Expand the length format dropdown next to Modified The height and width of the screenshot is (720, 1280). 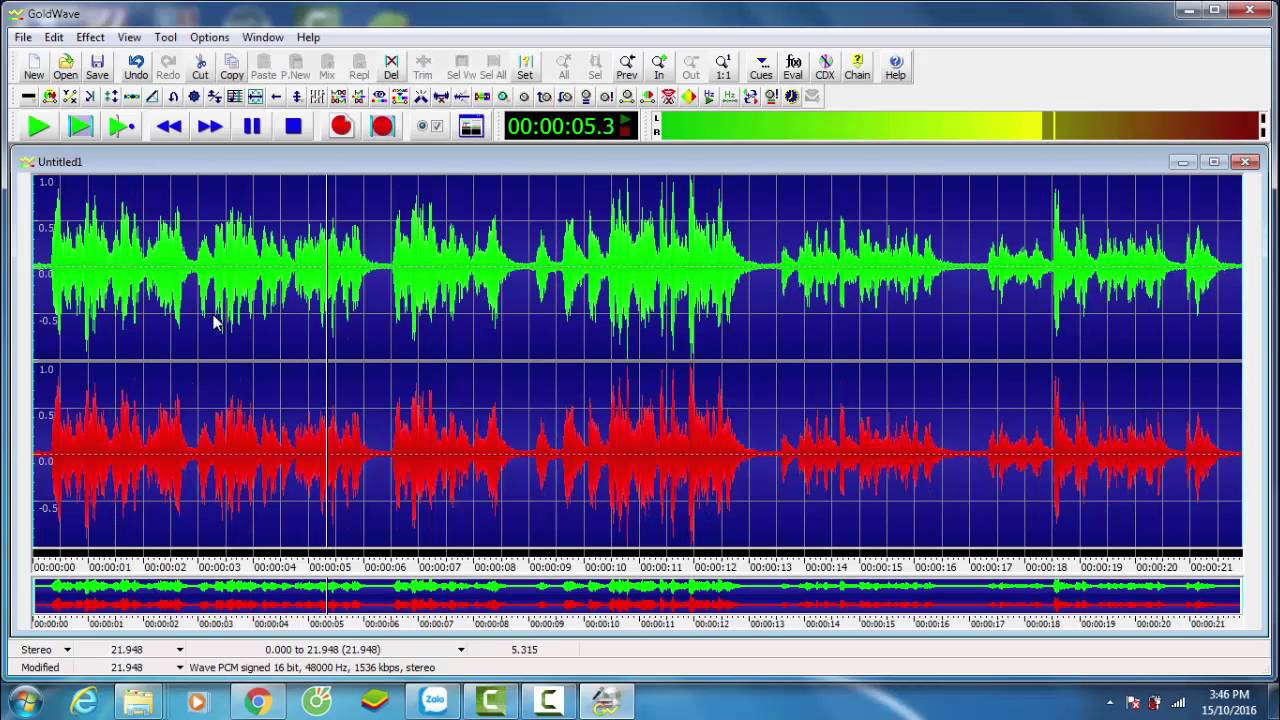point(180,667)
